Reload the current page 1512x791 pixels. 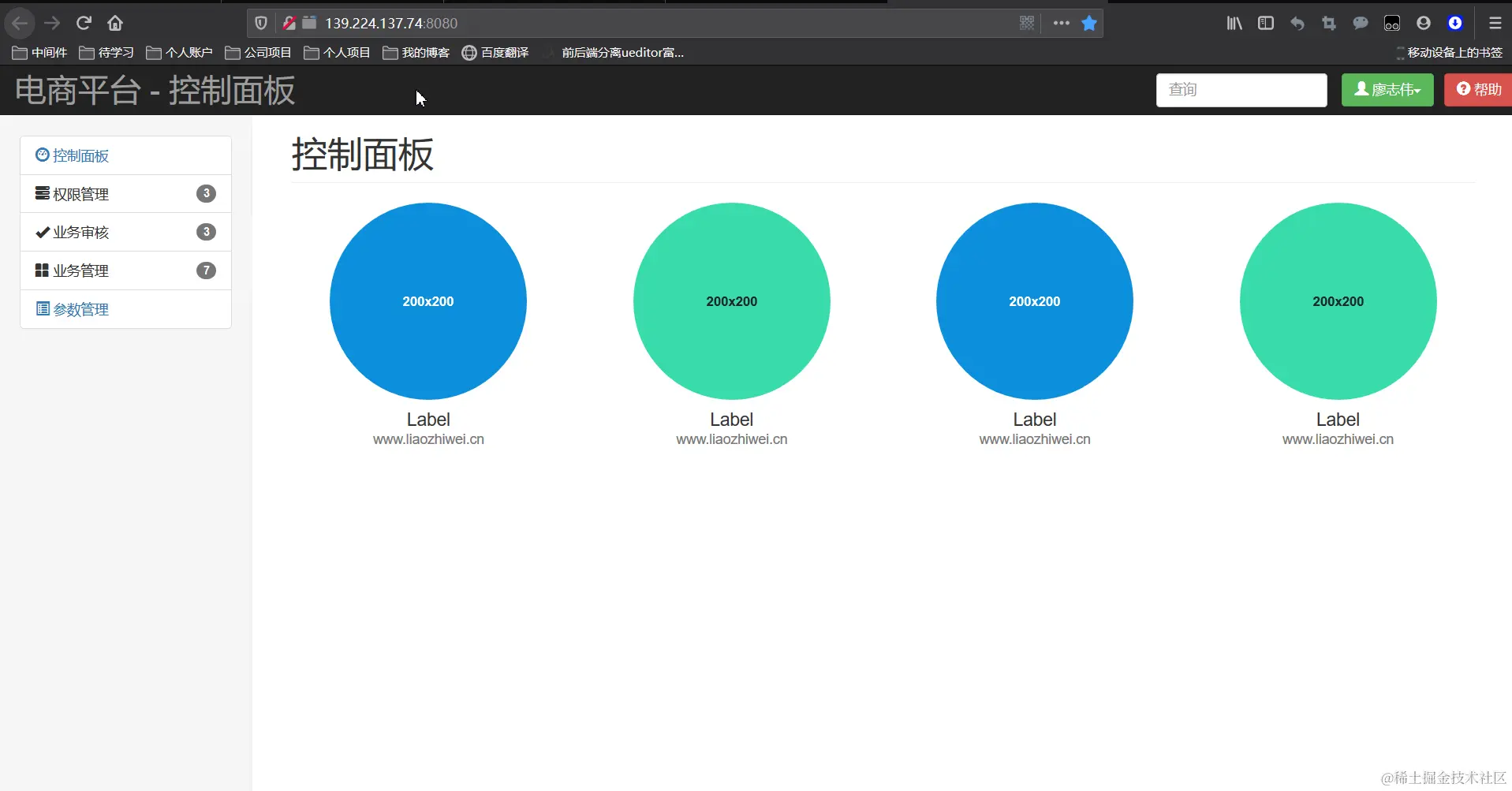point(84,24)
